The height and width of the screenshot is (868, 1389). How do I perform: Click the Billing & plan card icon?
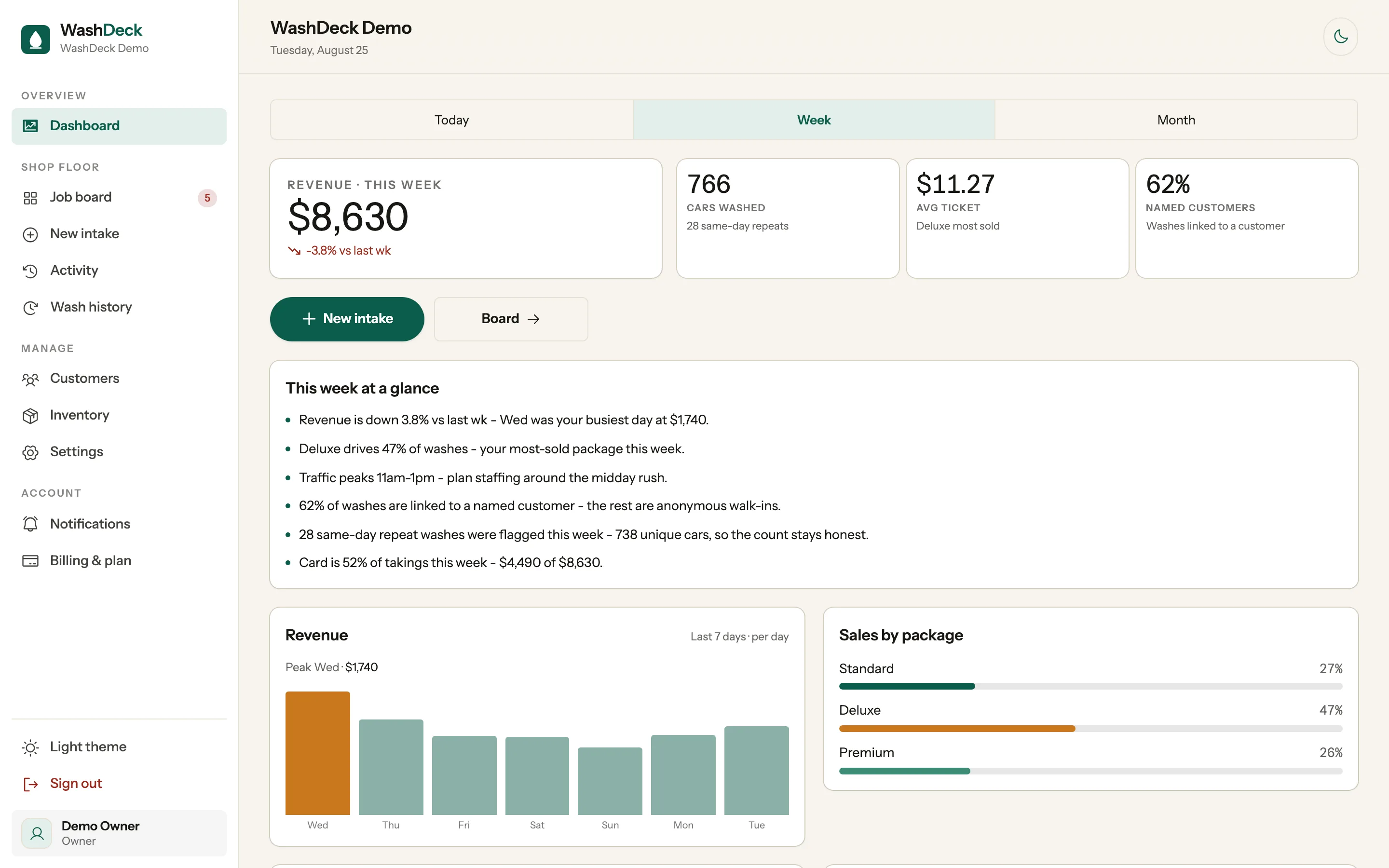[x=30, y=561]
